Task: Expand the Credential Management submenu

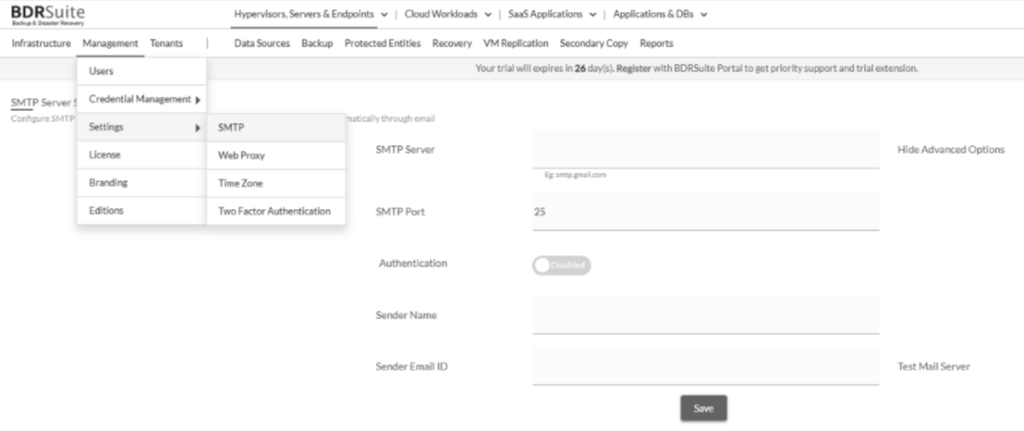Action: pos(142,99)
